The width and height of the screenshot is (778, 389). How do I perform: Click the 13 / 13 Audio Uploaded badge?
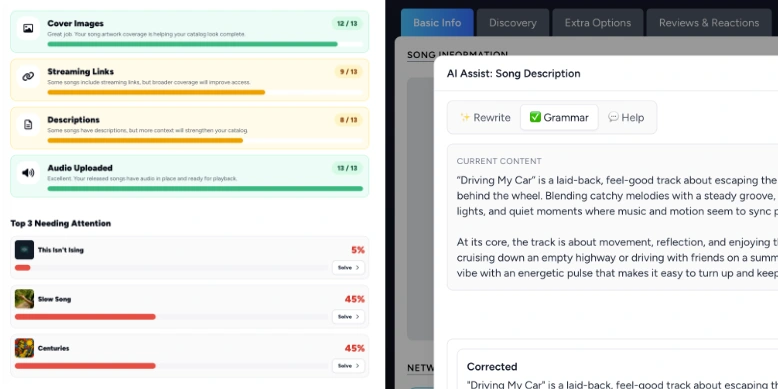347,168
